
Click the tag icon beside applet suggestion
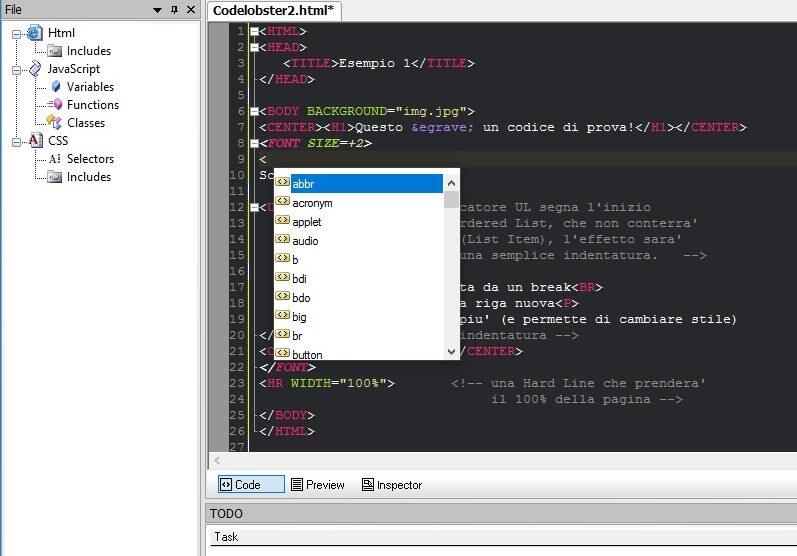pyautogui.click(x=283, y=221)
